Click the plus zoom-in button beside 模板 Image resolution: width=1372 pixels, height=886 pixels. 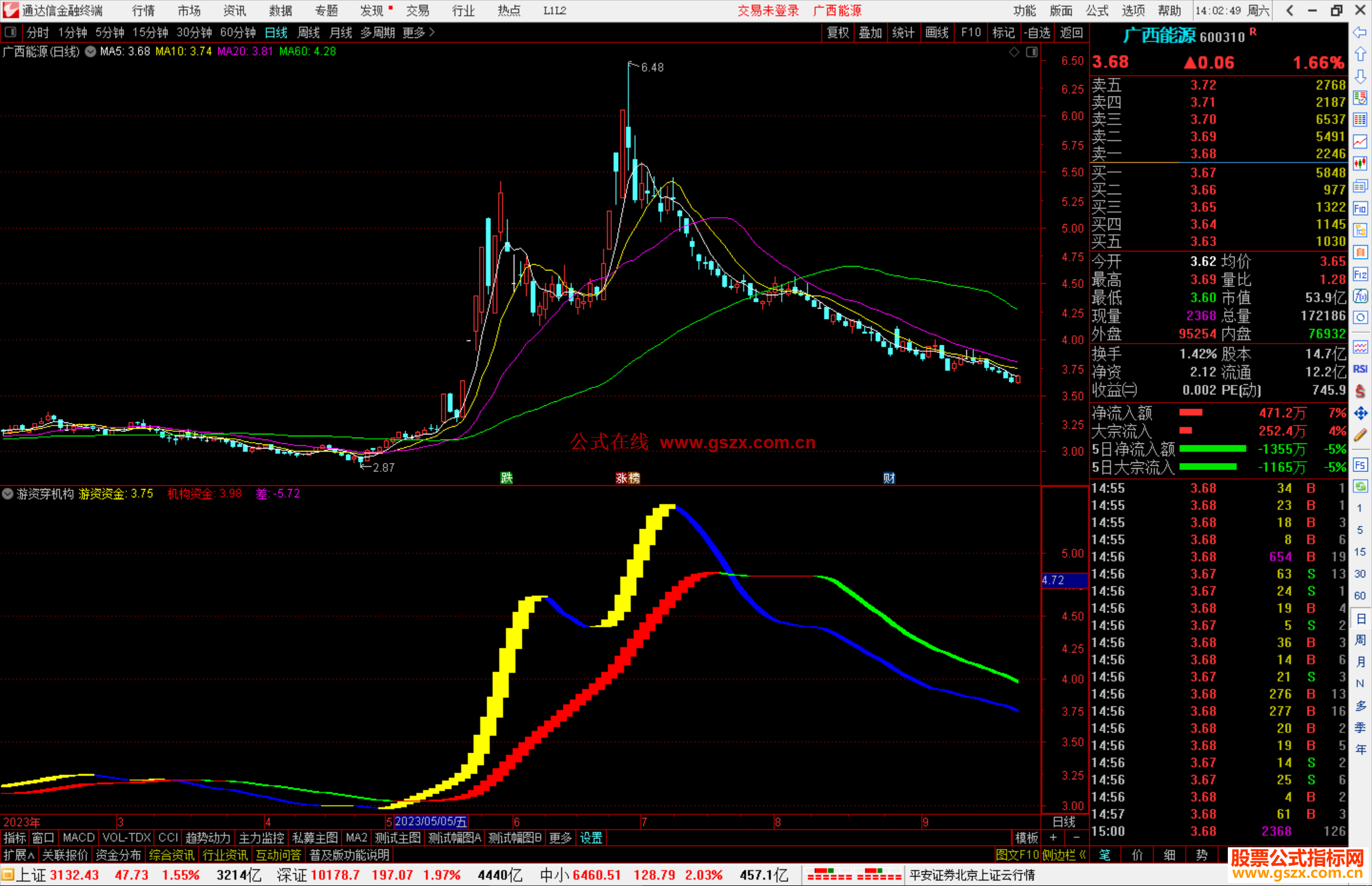[x=1053, y=838]
